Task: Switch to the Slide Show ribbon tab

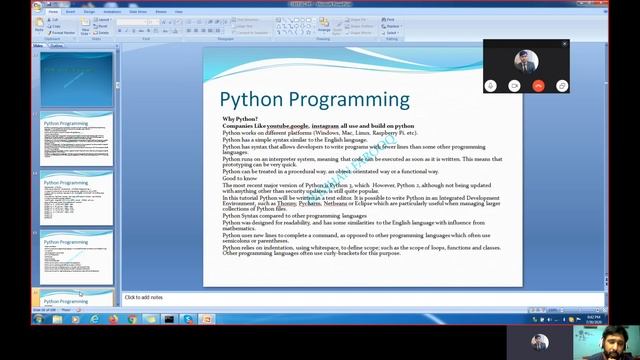Action: pos(138,12)
